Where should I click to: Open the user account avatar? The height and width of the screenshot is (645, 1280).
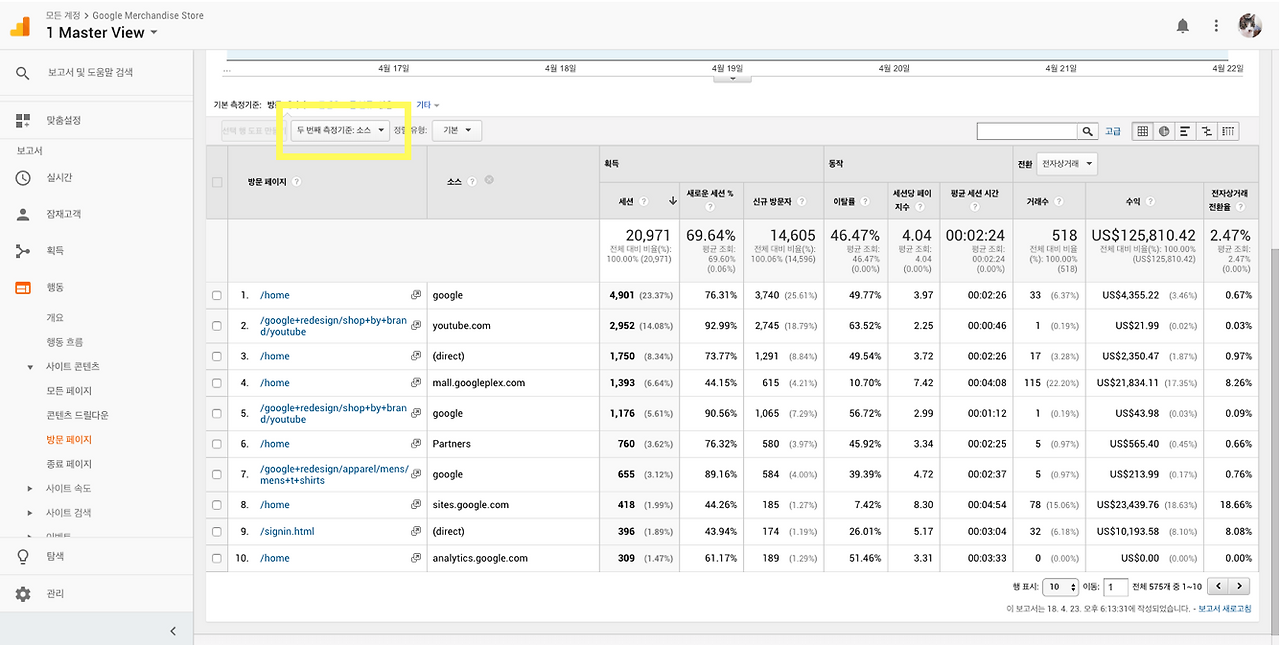tap(1250, 26)
